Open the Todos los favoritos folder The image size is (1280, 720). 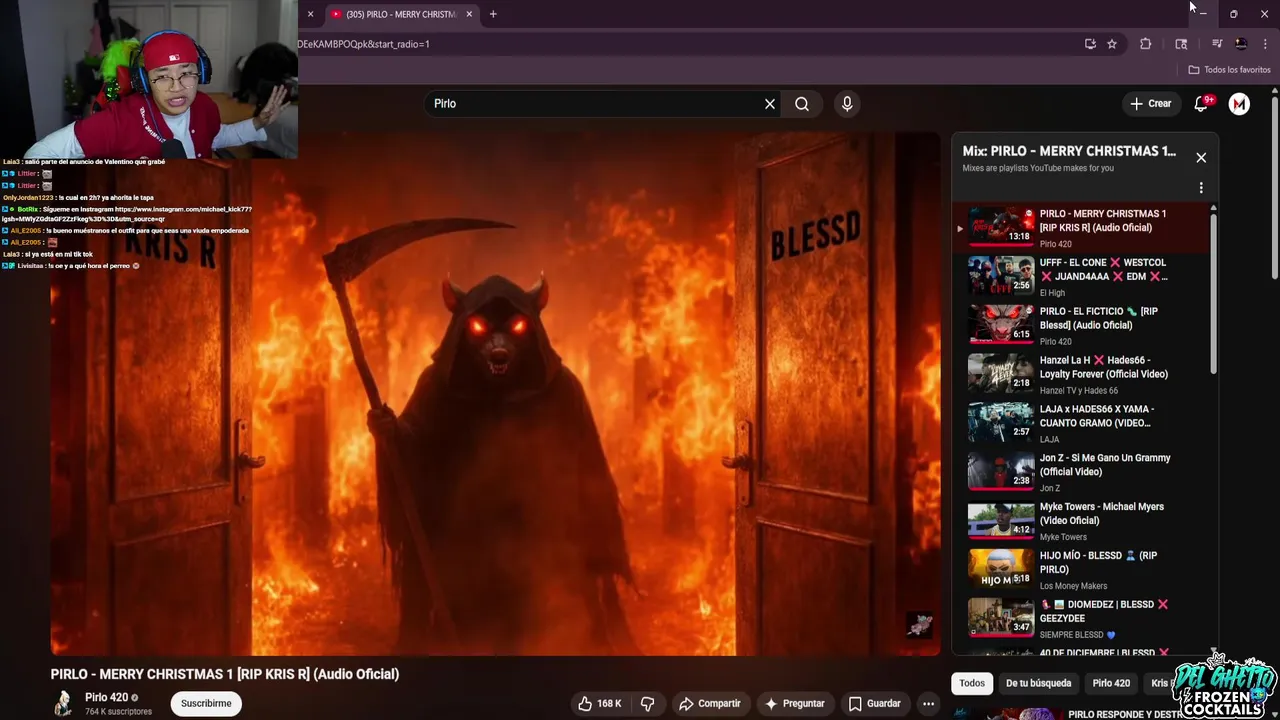coord(1229,70)
